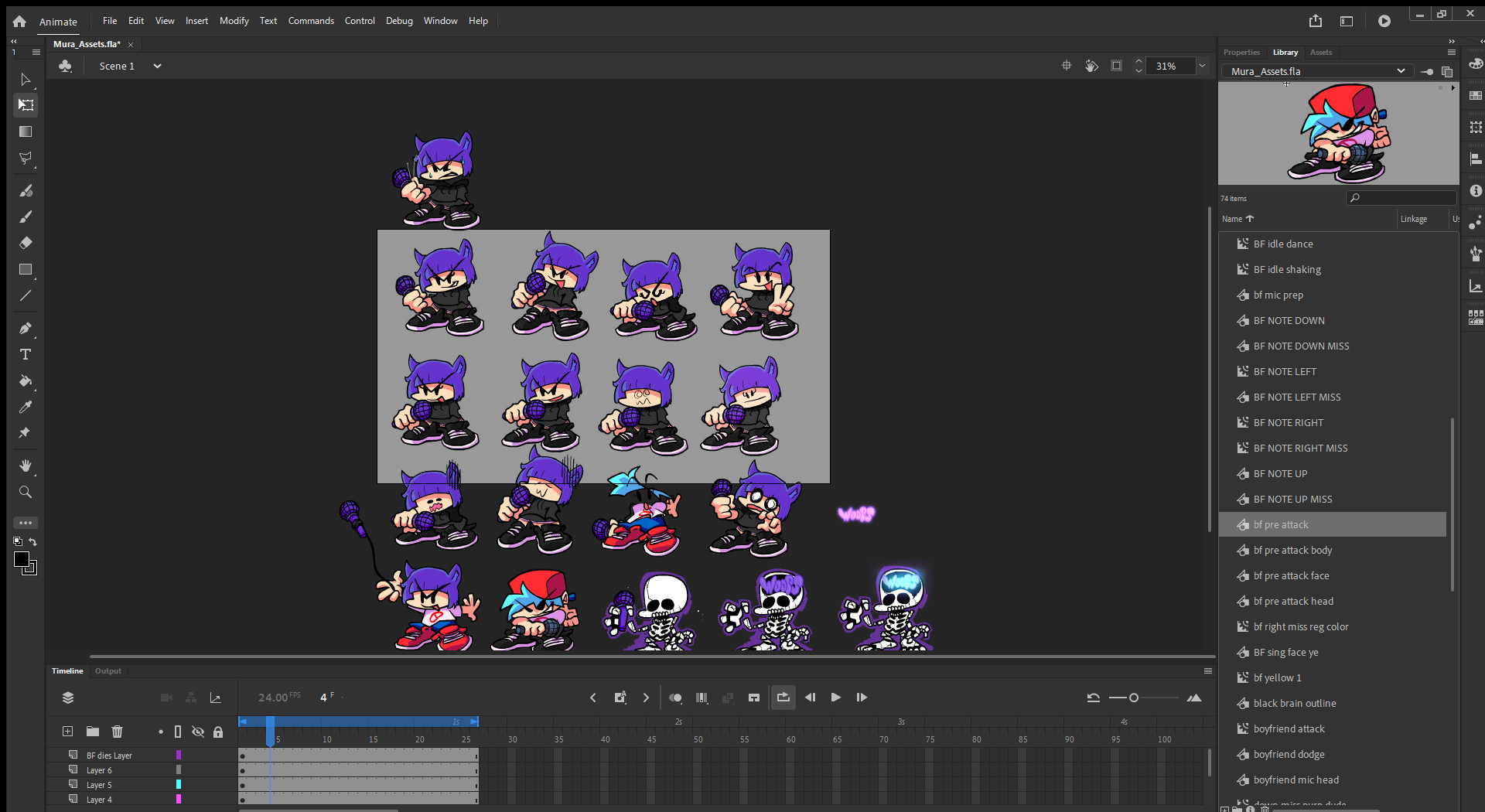Open the Modify menu
The image size is (1485, 812).
pyautogui.click(x=234, y=21)
